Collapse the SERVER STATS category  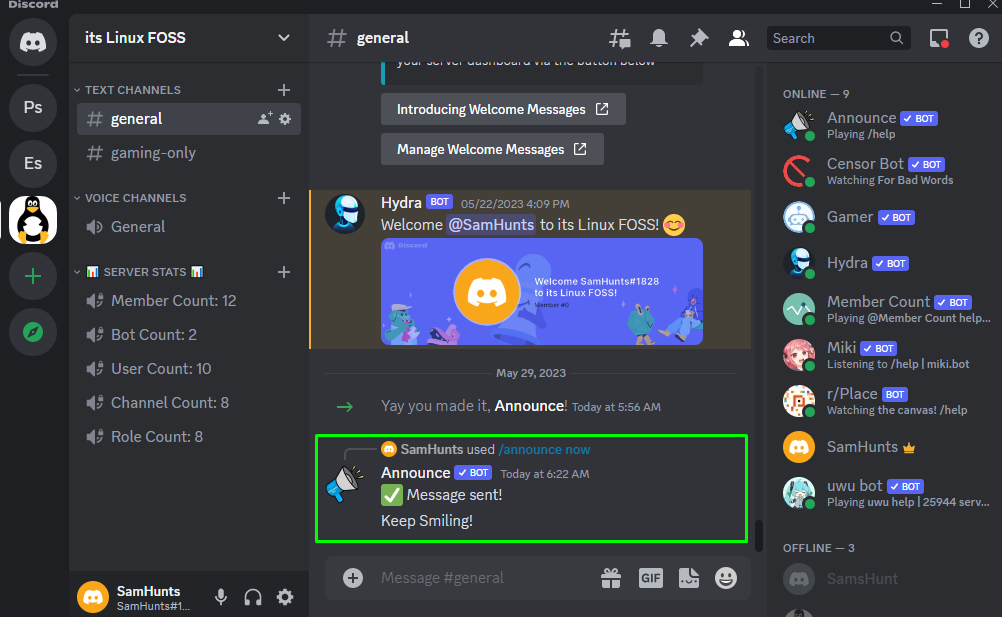tap(139, 272)
